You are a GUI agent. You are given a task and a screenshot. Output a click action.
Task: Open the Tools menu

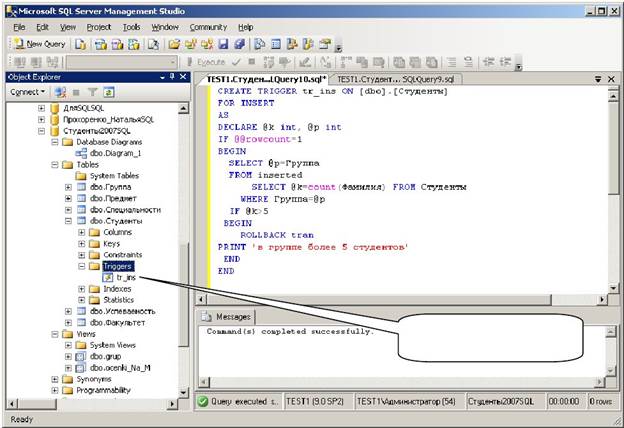(131, 27)
